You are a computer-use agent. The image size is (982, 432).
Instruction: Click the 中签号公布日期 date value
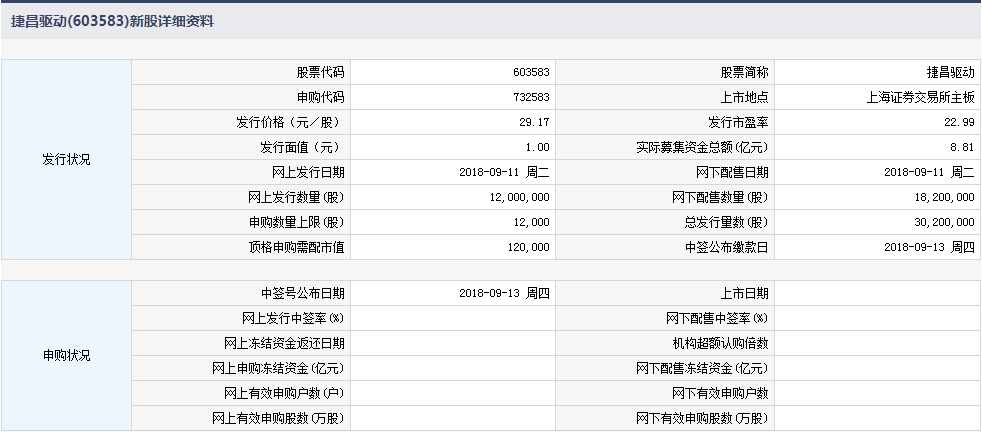point(504,294)
